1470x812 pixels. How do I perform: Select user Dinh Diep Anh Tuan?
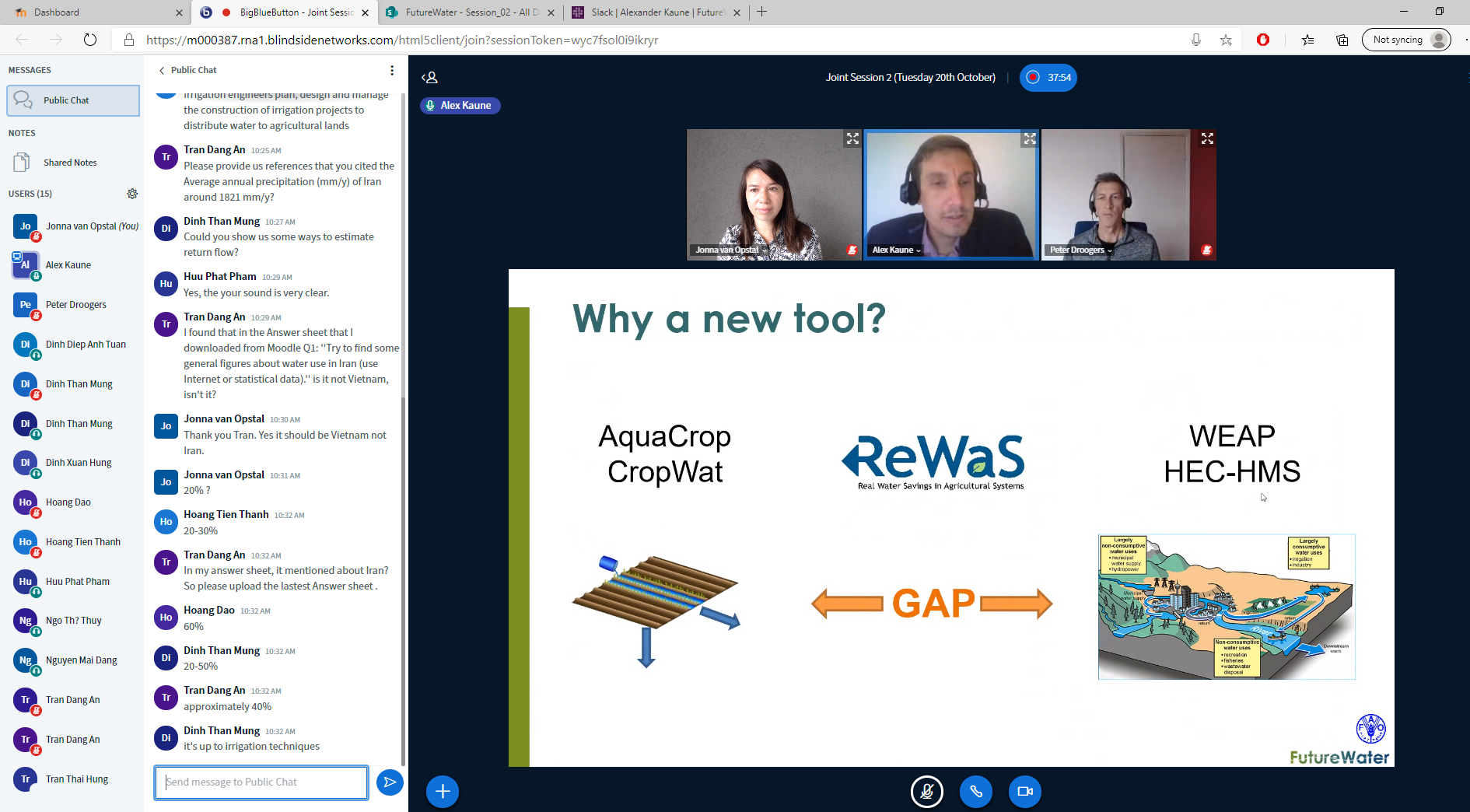coord(72,345)
